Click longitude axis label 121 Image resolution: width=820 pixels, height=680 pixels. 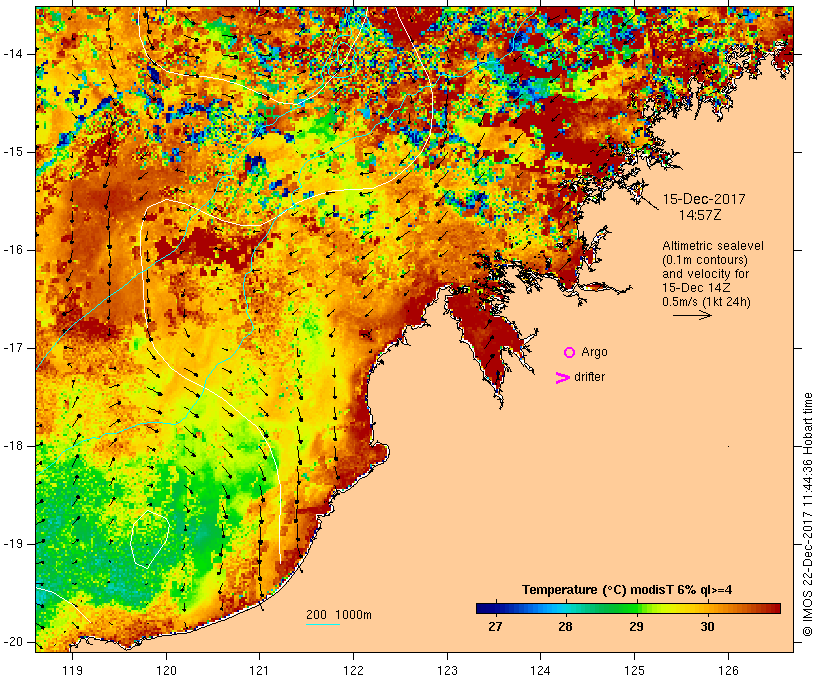[x=259, y=670]
